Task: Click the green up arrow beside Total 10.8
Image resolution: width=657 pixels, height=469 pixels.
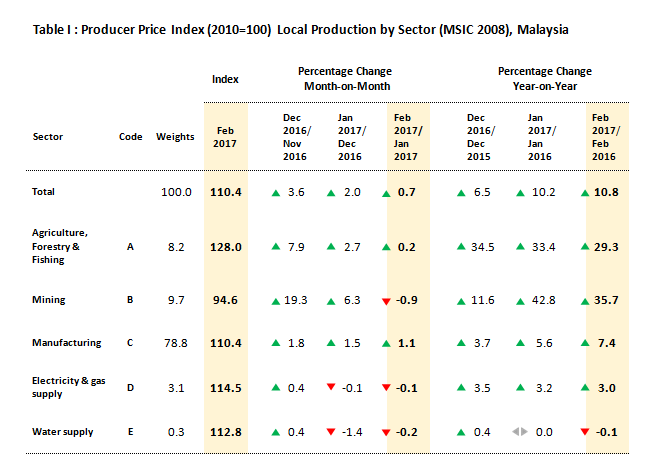Action: 586,192
